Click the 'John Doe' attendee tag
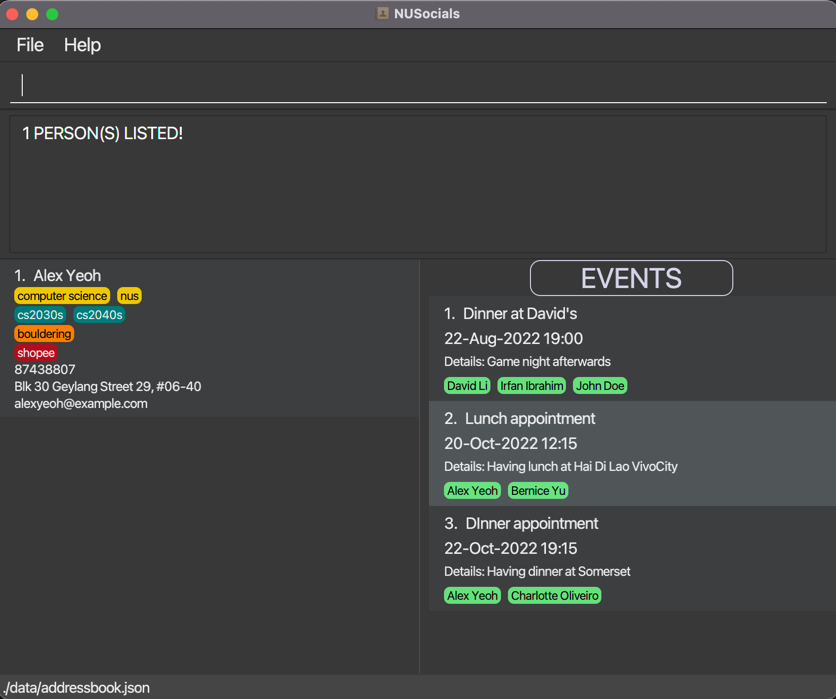The width and height of the screenshot is (836, 699). pos(600,385)
